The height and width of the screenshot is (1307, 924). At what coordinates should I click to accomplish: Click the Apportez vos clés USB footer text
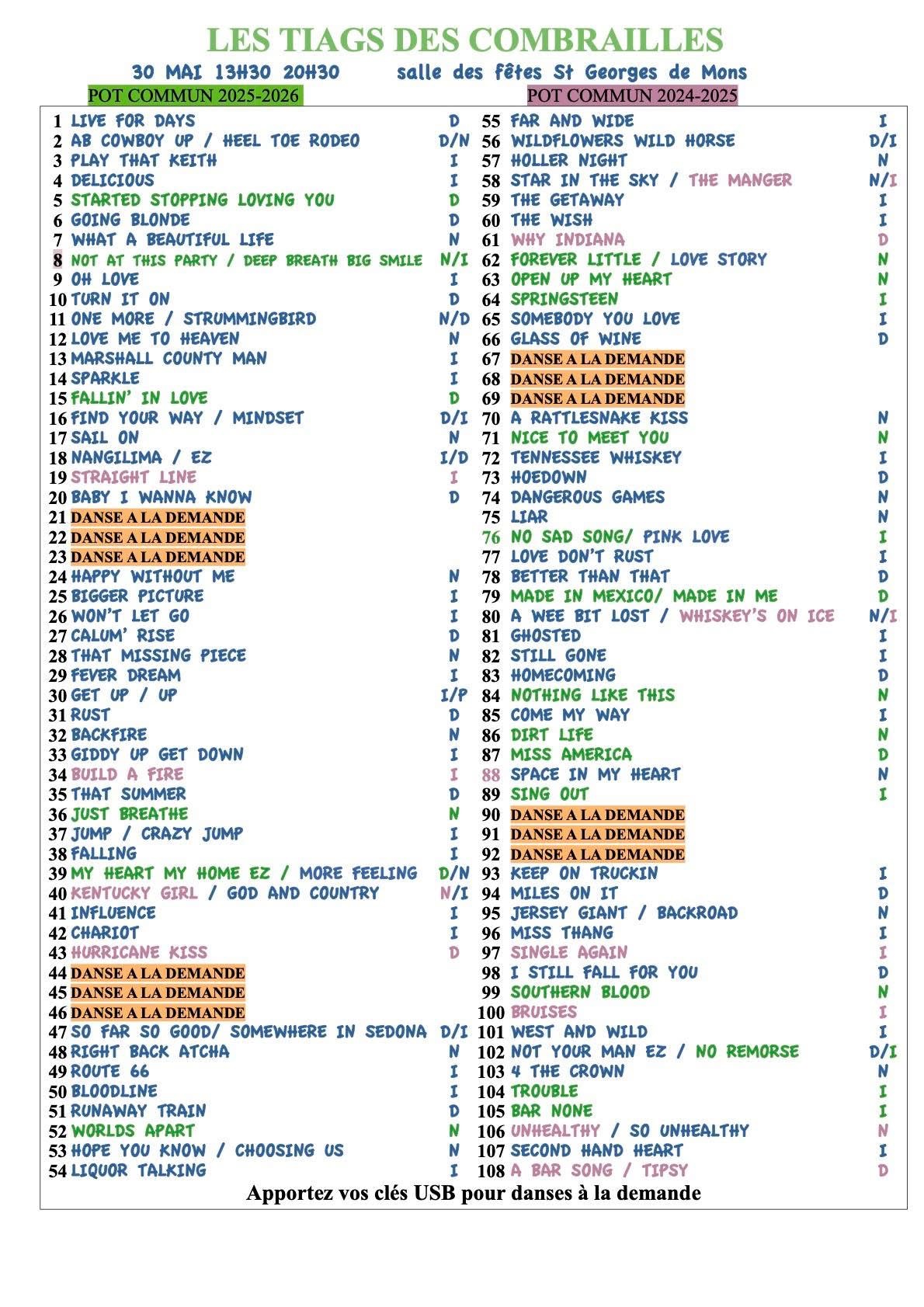click(x=473, y=1193)
